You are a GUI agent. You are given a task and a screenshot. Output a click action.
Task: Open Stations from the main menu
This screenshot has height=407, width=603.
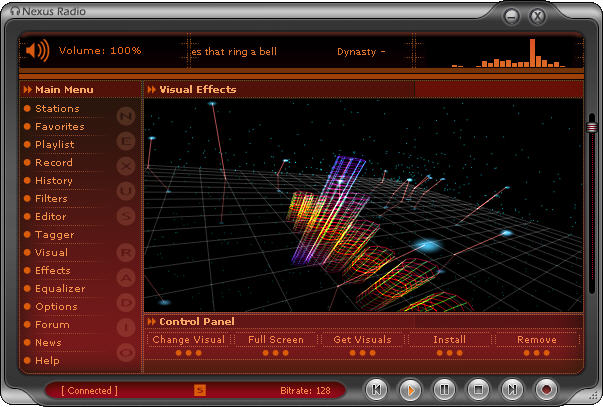[x=56, y=109]
